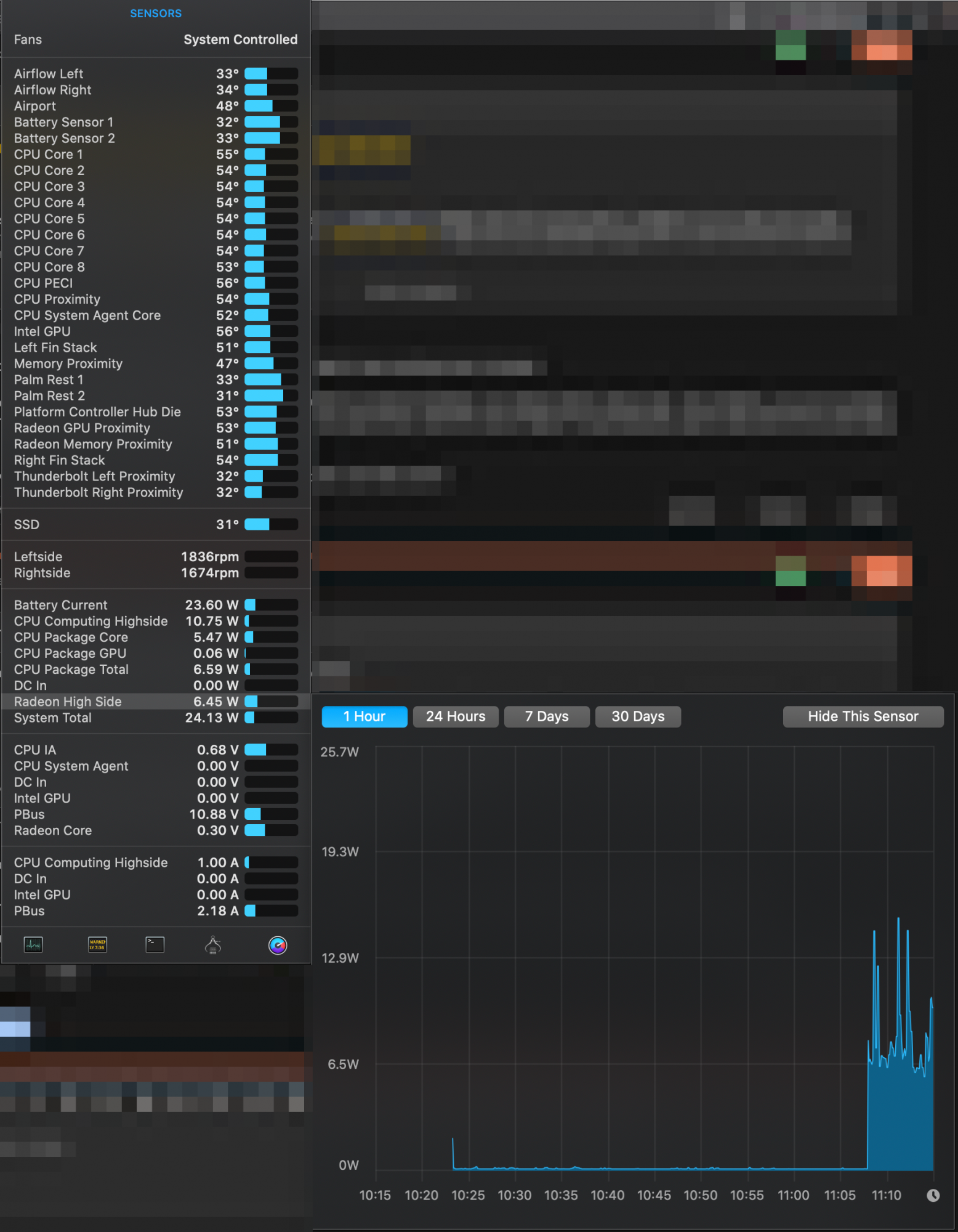Screen dimensions: 958x1232
Task: Select the Leftside fan 1836rpm row
Action: click(x=156, y=556)
